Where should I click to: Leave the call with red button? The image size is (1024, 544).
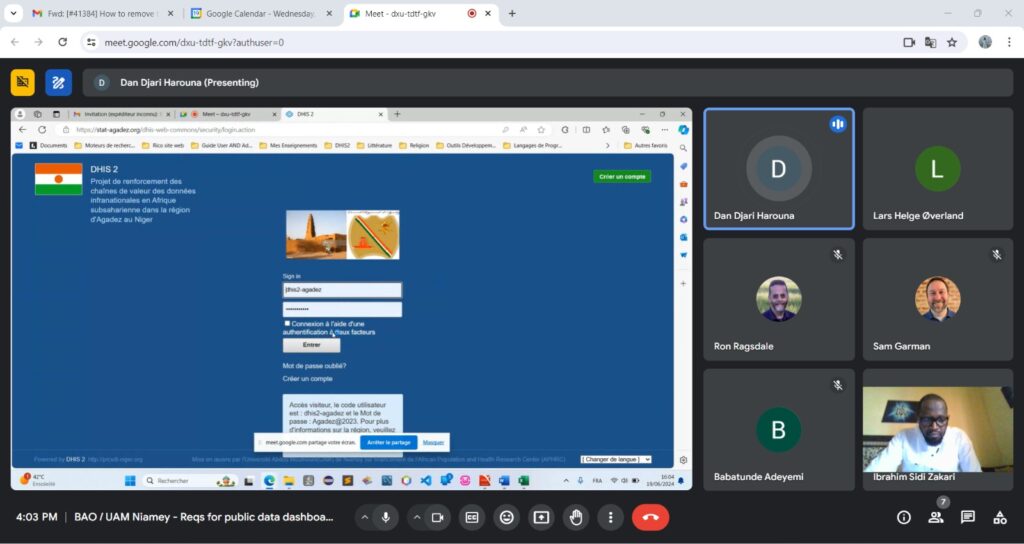click(650, 517)
